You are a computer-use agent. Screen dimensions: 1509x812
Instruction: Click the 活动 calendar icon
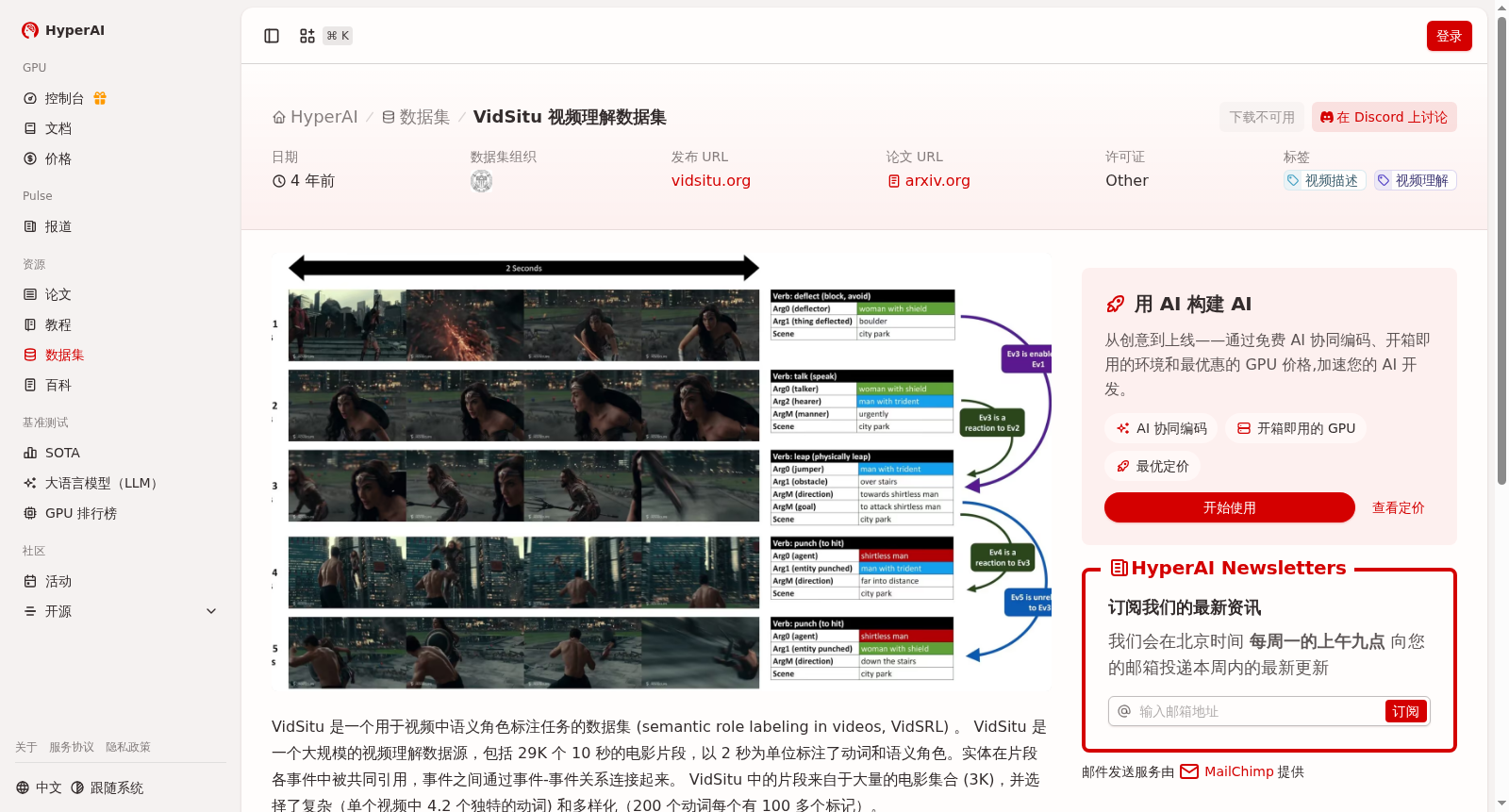(x=30, y=581)
